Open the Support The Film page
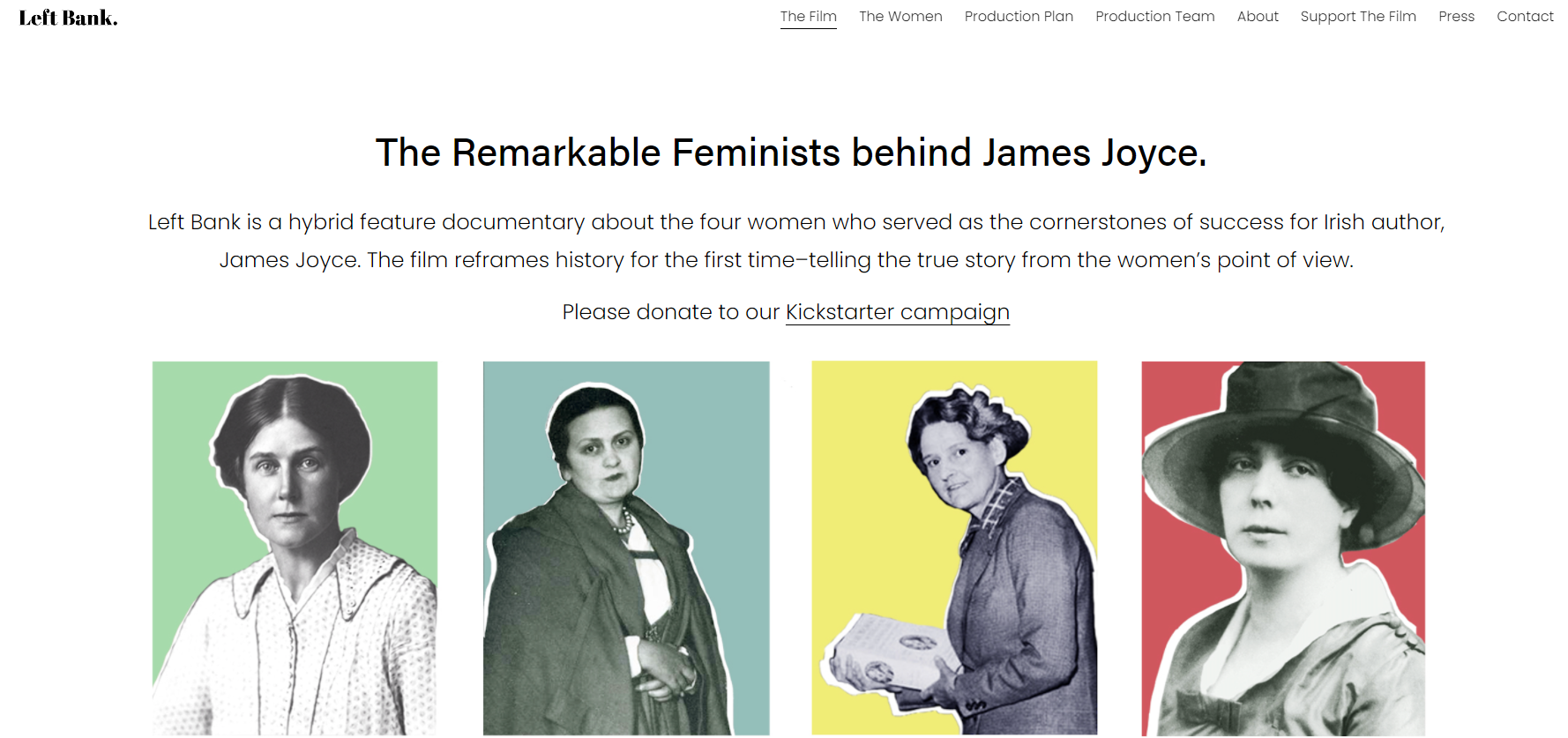 [1358, 16]
